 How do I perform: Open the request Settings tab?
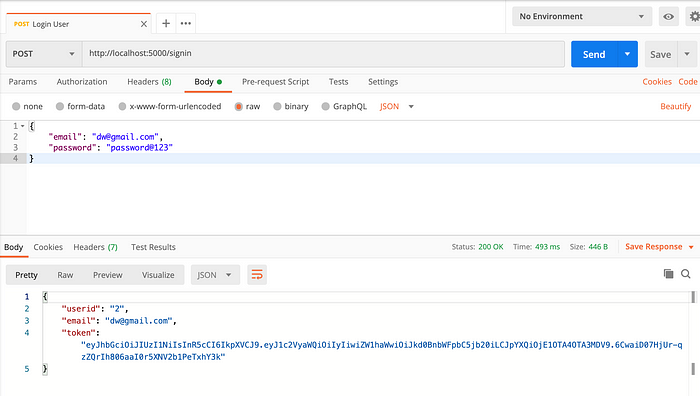383,82
